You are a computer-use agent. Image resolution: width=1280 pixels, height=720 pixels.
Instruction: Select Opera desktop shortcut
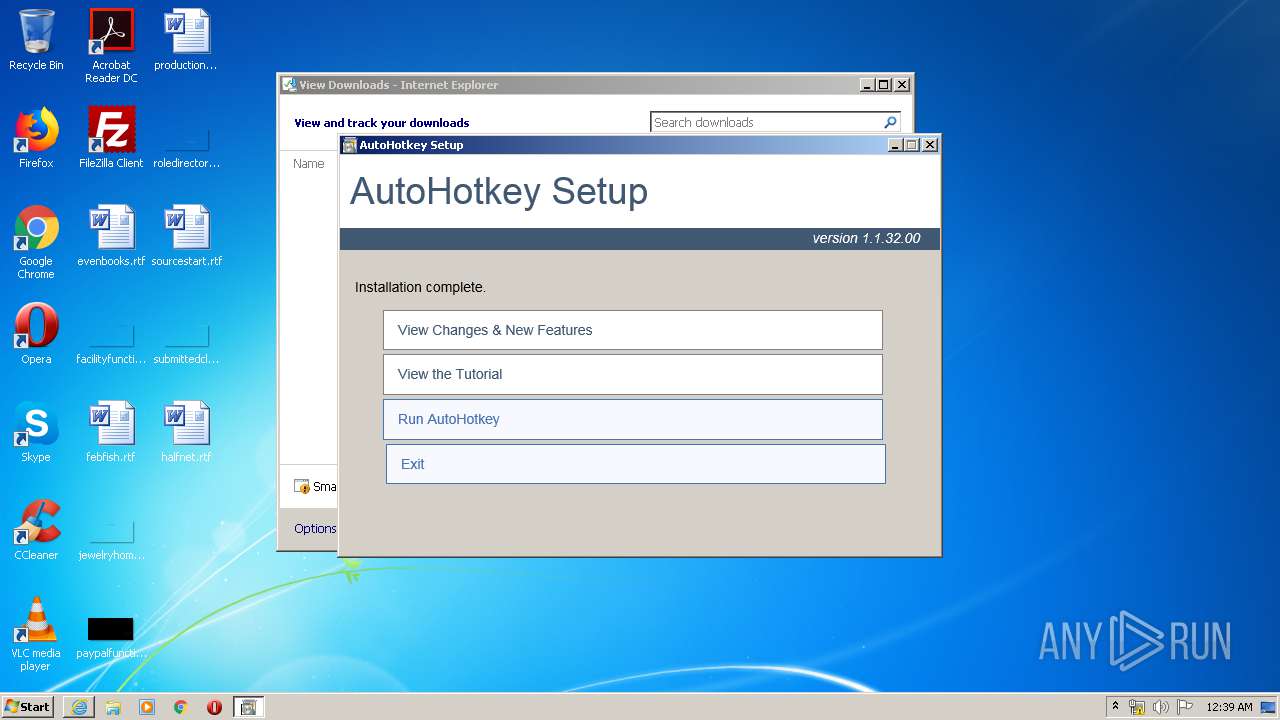[36, 334]
